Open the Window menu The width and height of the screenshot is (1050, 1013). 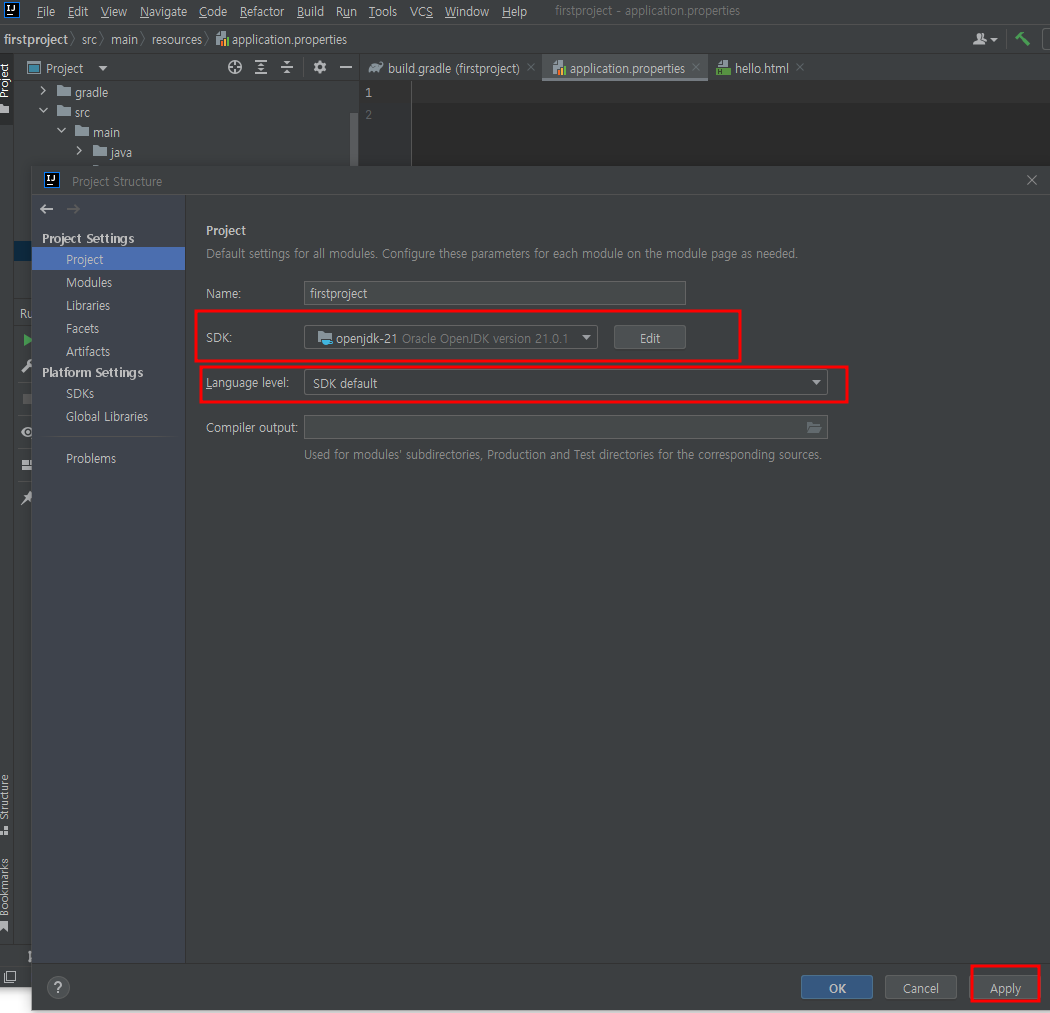[x=467, y=11]
